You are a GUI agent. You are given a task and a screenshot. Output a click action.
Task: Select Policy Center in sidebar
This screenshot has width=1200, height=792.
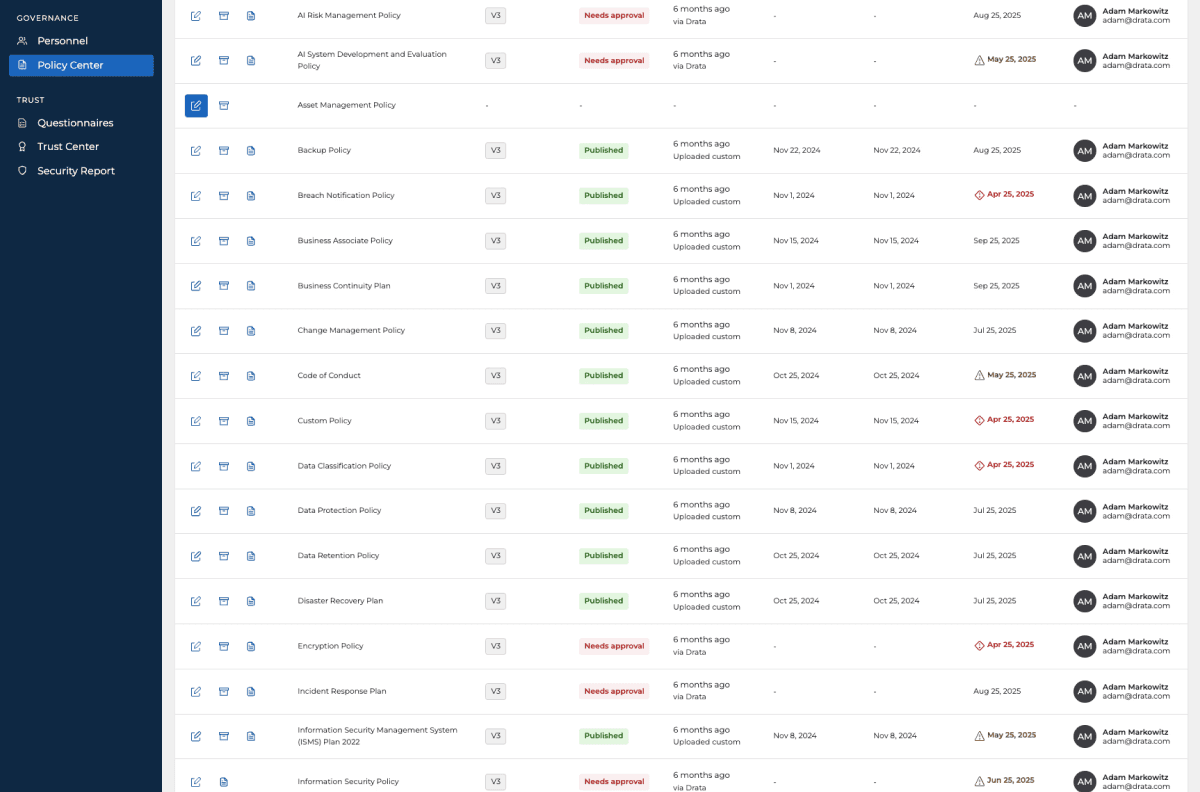(81, 65)
